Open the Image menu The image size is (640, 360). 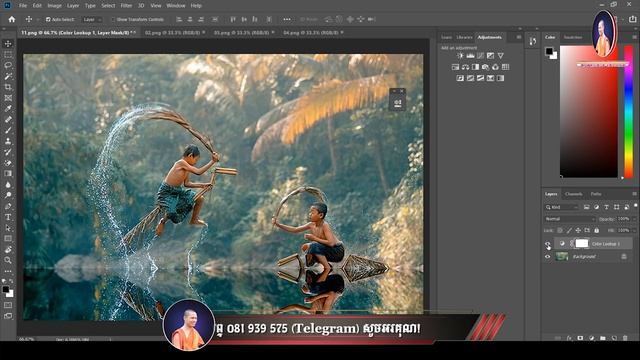click(54, 6)
